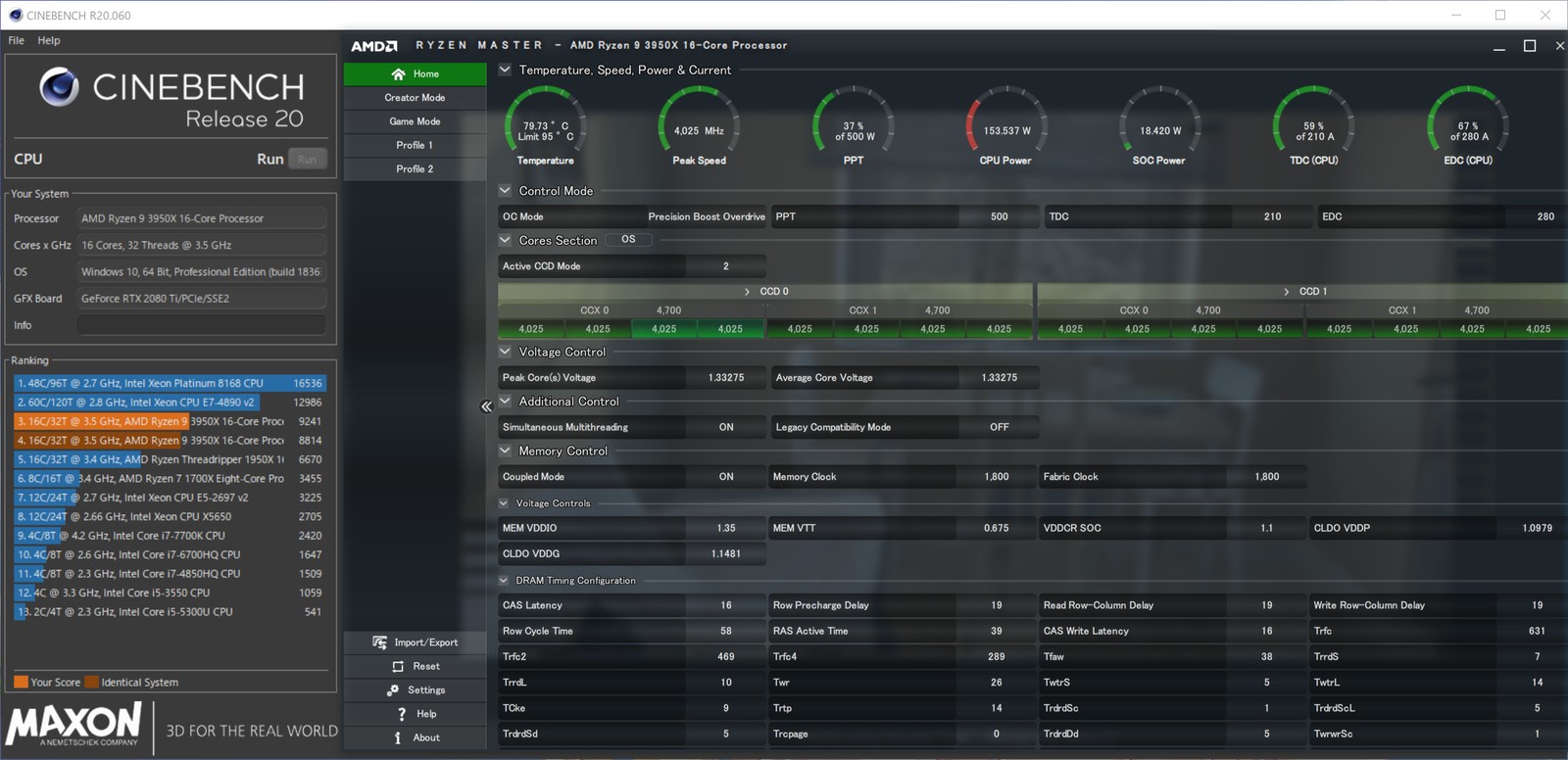This screenshot has height=760, width=1568.
Task: Click the CPU Run button
Action: (307, 159)
